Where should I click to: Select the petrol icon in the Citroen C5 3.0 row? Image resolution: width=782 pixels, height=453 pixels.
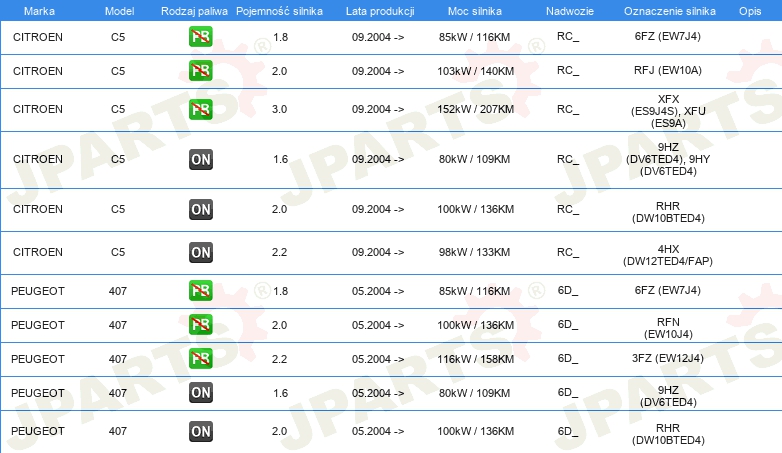coord(200,109)
